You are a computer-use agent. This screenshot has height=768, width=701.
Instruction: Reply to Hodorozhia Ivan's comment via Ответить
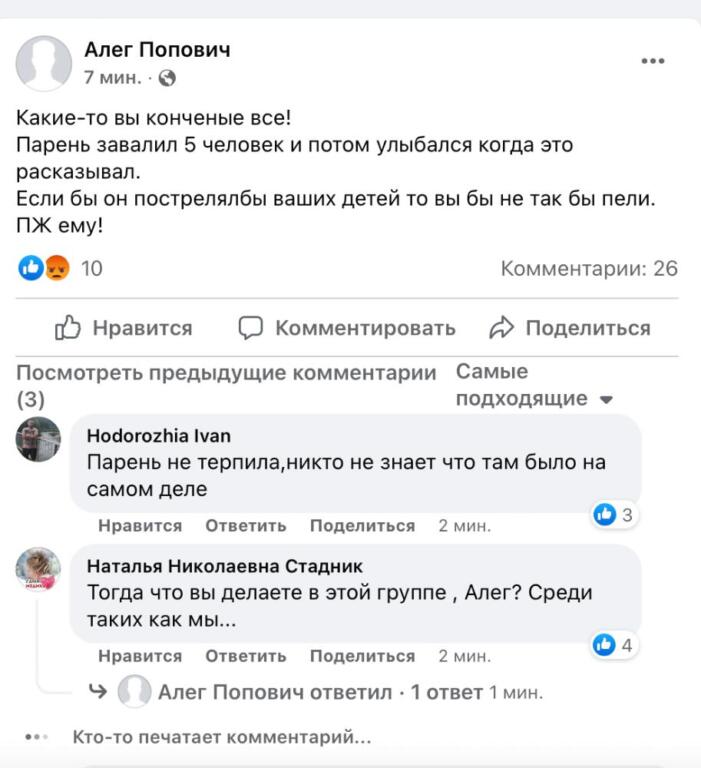click(x=246, y=526)
